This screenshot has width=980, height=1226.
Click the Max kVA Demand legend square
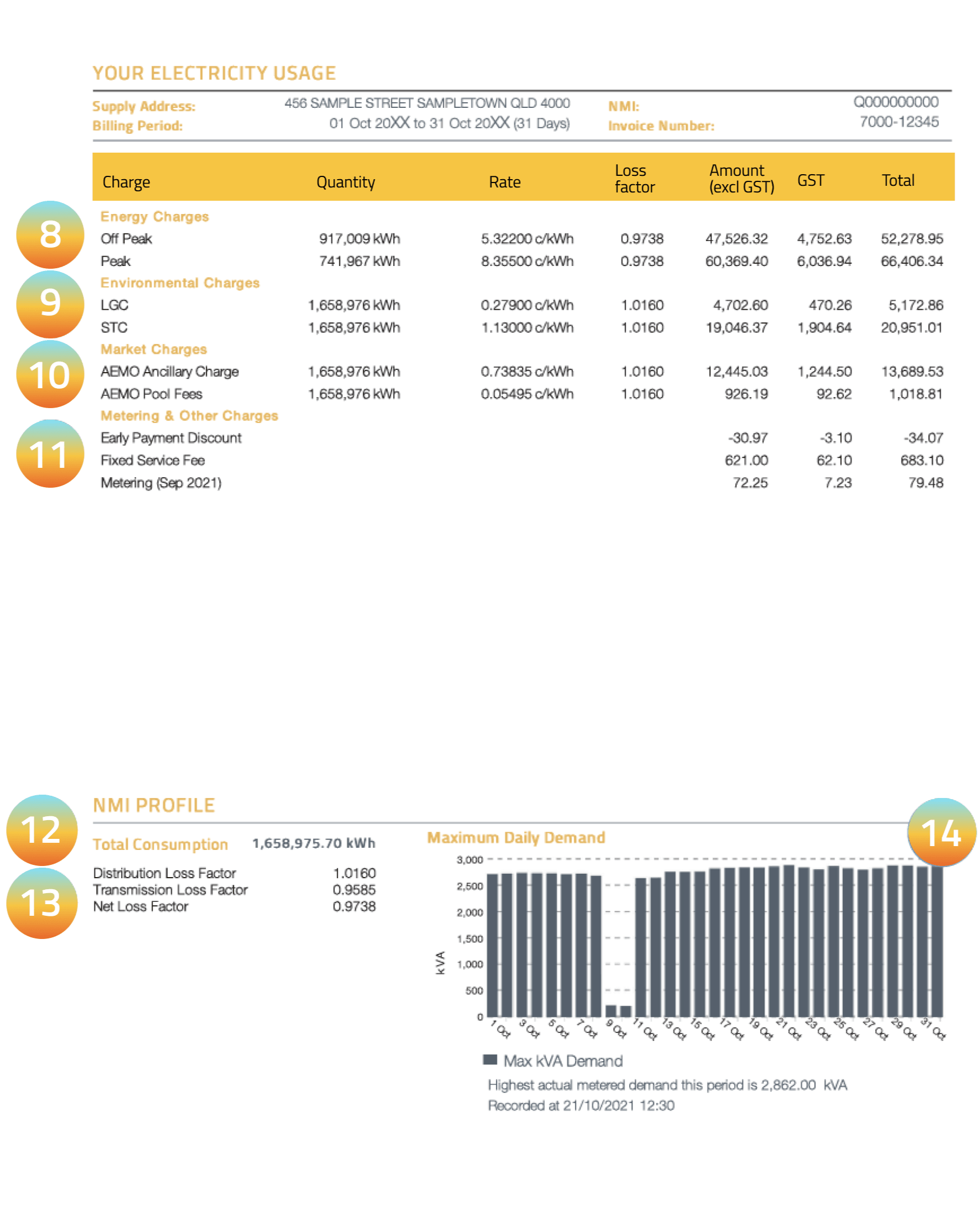[x=490, y=1060]
